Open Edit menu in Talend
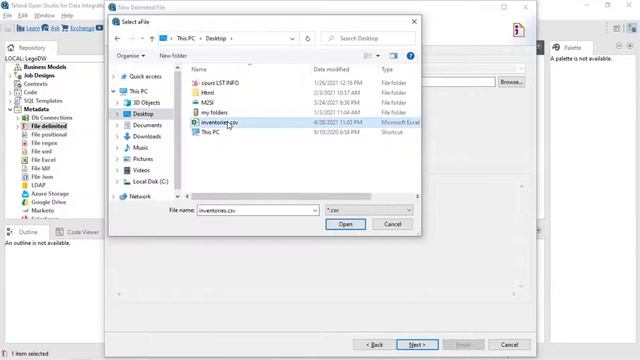 coord(23,16)
